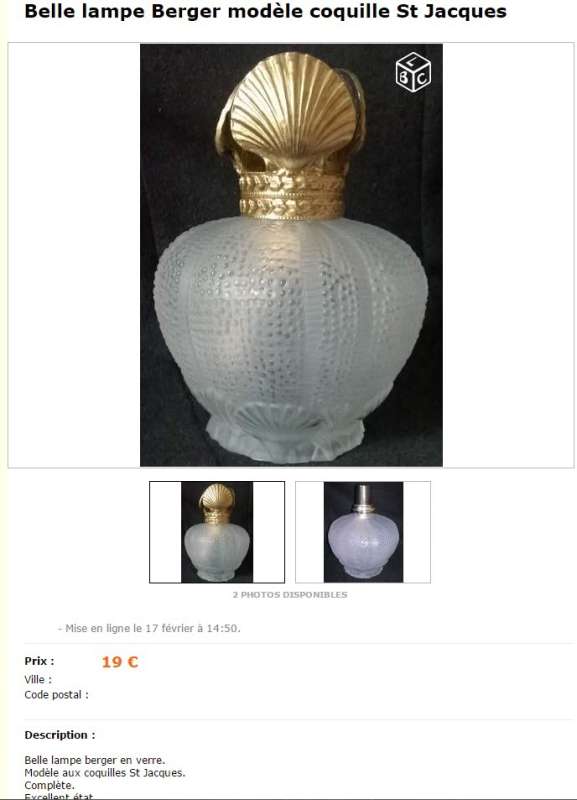The width and height of the screenshot is (577, 800).
Task: Click the LBC cube logo watermark
Action: (413, 72)
